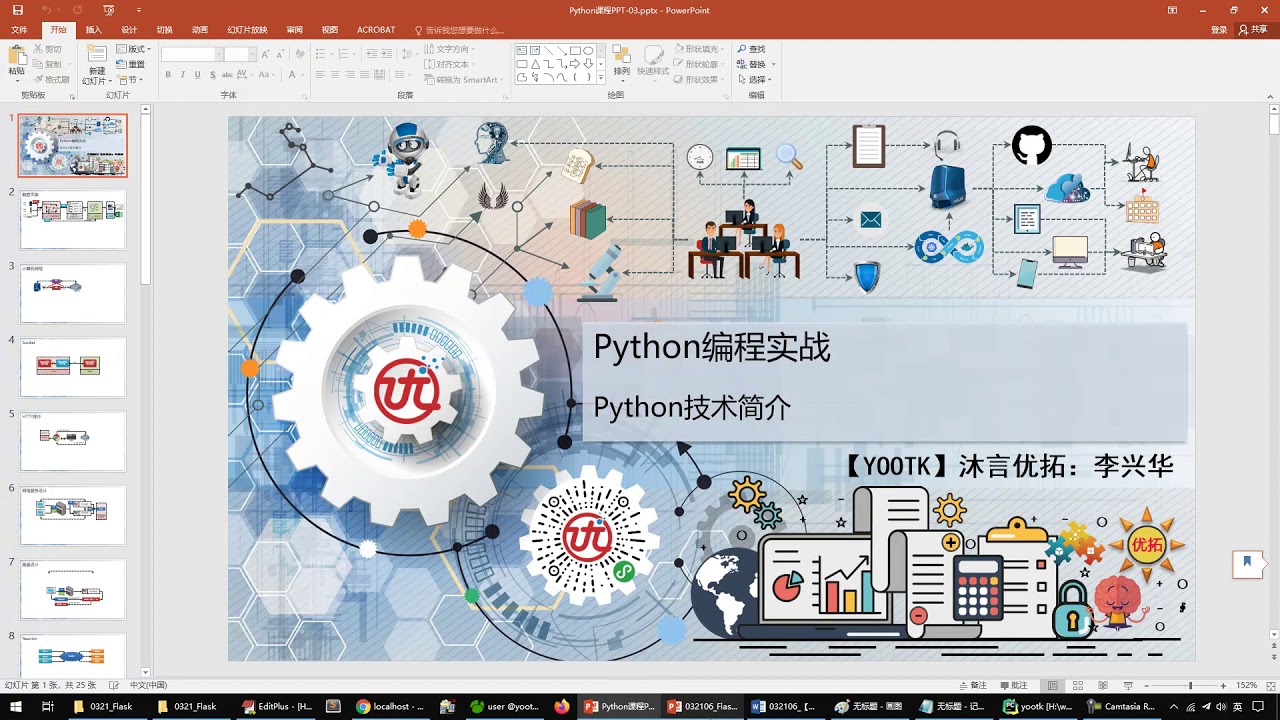The image size is (1280, 720).
Task: Click the spell check icon in status bar
Action: (x=115, y=686)
